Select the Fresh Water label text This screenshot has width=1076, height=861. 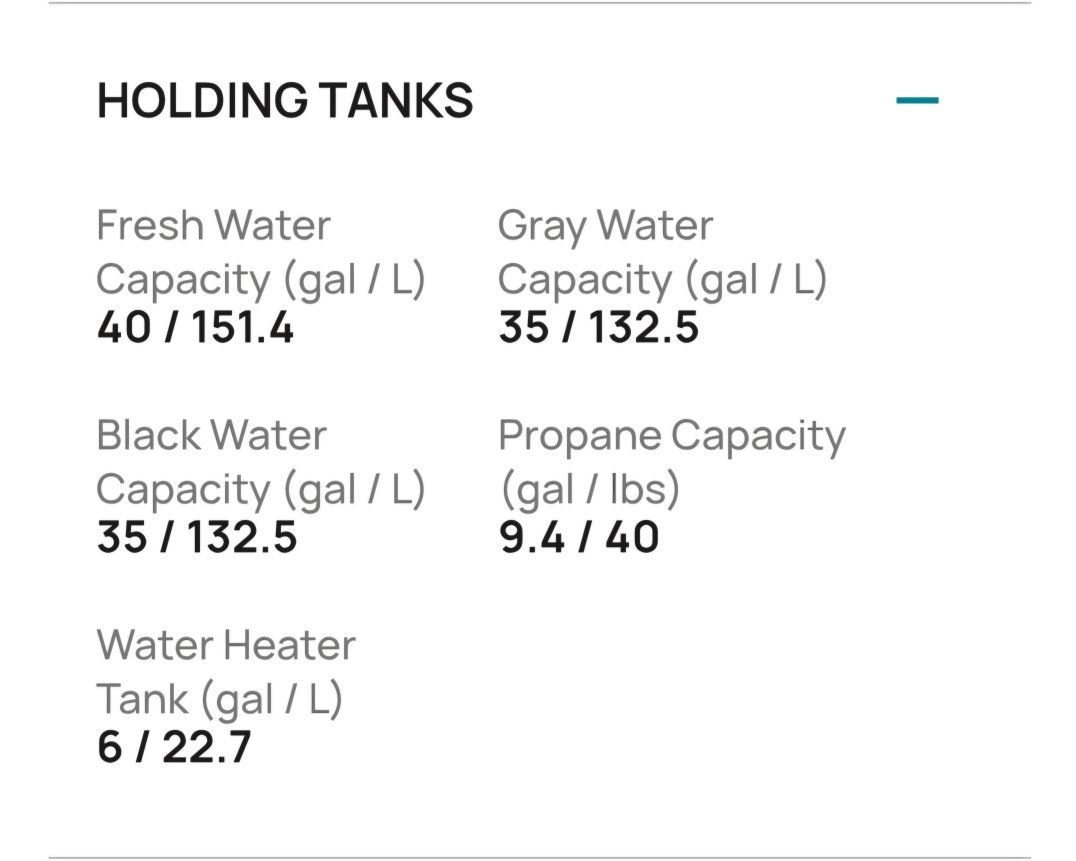pyautogui.click(x=213, y=226)
